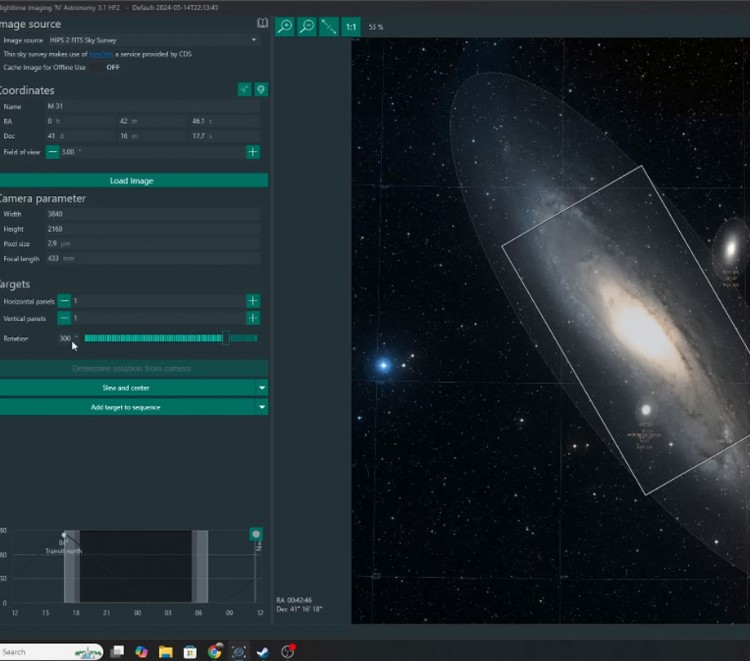Decrease the vertical panels count

pyautogui.click(x=64, y=318)
